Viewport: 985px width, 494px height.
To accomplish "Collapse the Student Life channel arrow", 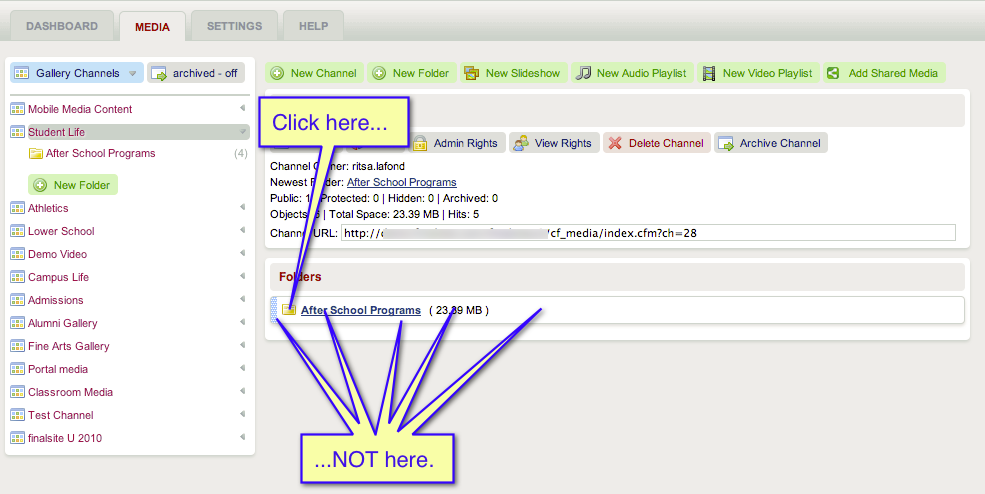I will pyautogui.click(x=242, y=132).
